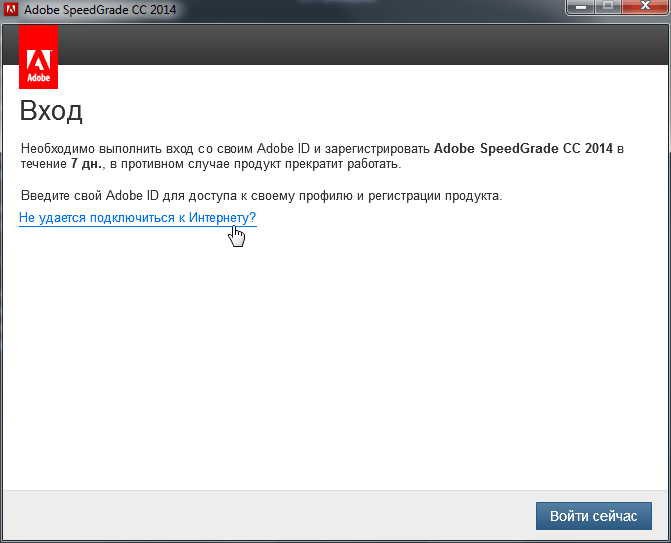Click the "Войти сейчас" sign-in button
671x543 pixels.
click(x=594, y=516)
